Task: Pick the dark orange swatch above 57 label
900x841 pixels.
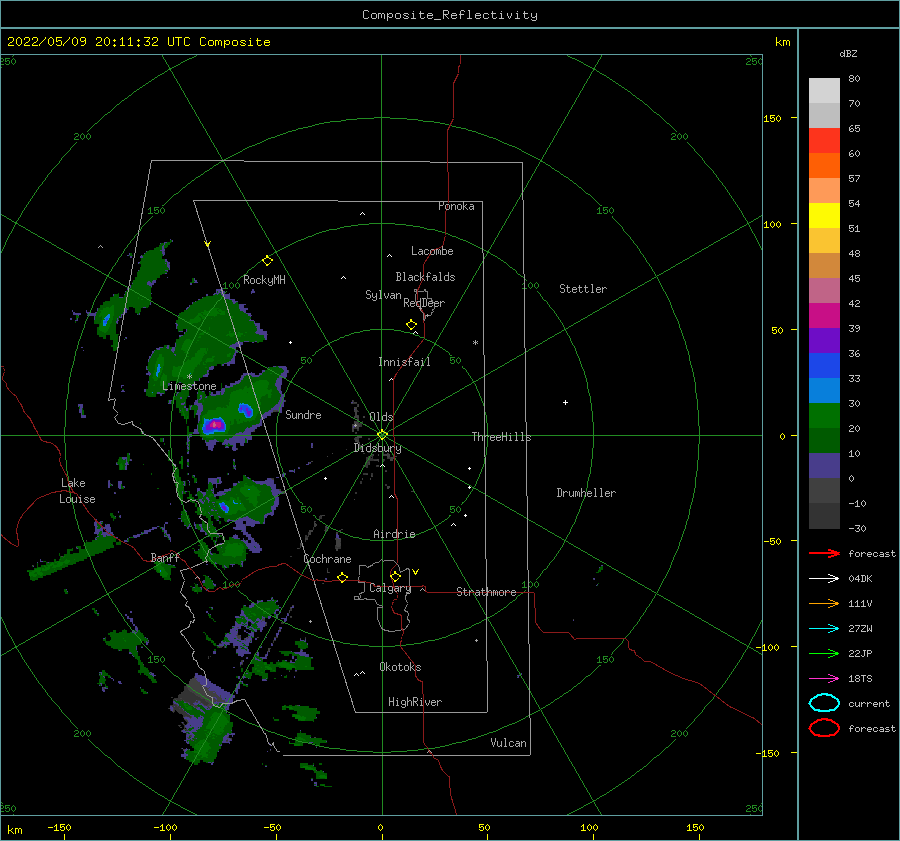Action: (824, 165)
